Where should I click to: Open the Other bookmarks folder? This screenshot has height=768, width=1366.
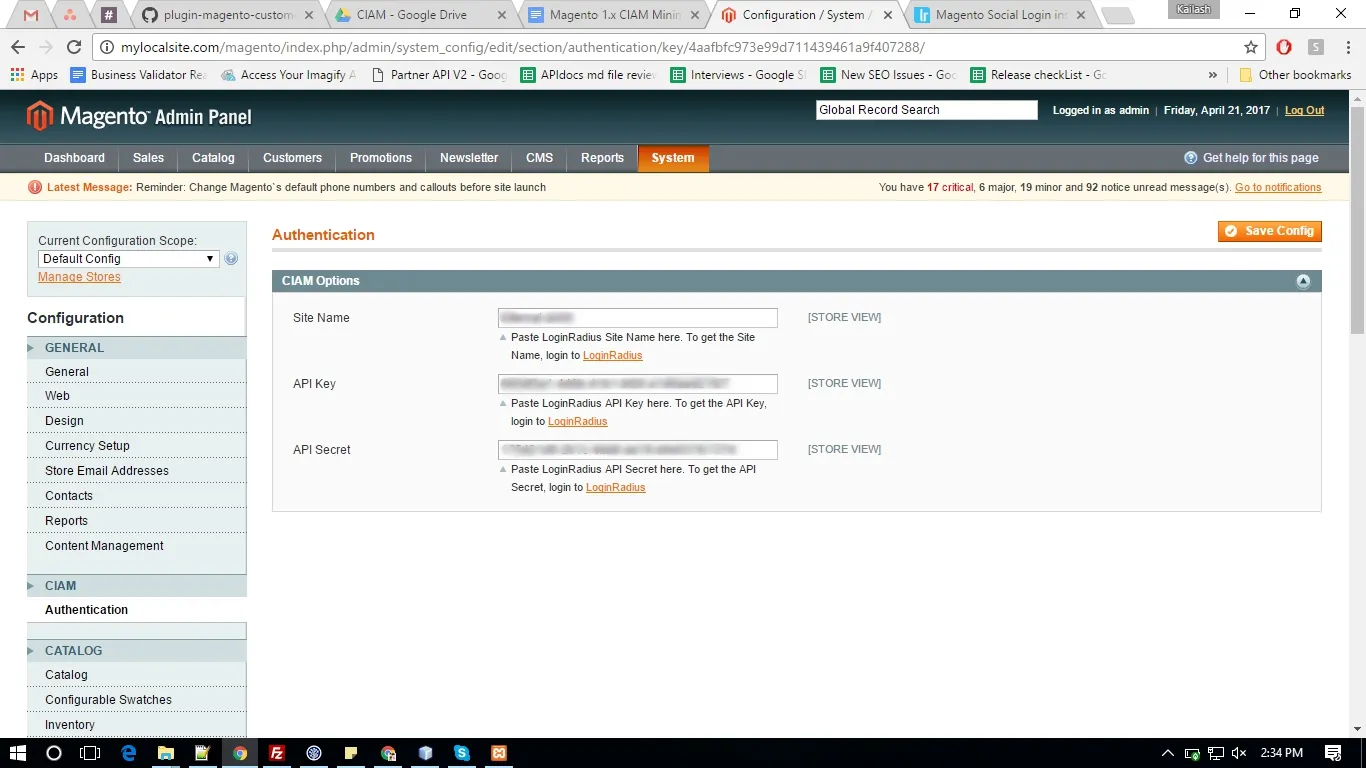tap(1295, 75)
